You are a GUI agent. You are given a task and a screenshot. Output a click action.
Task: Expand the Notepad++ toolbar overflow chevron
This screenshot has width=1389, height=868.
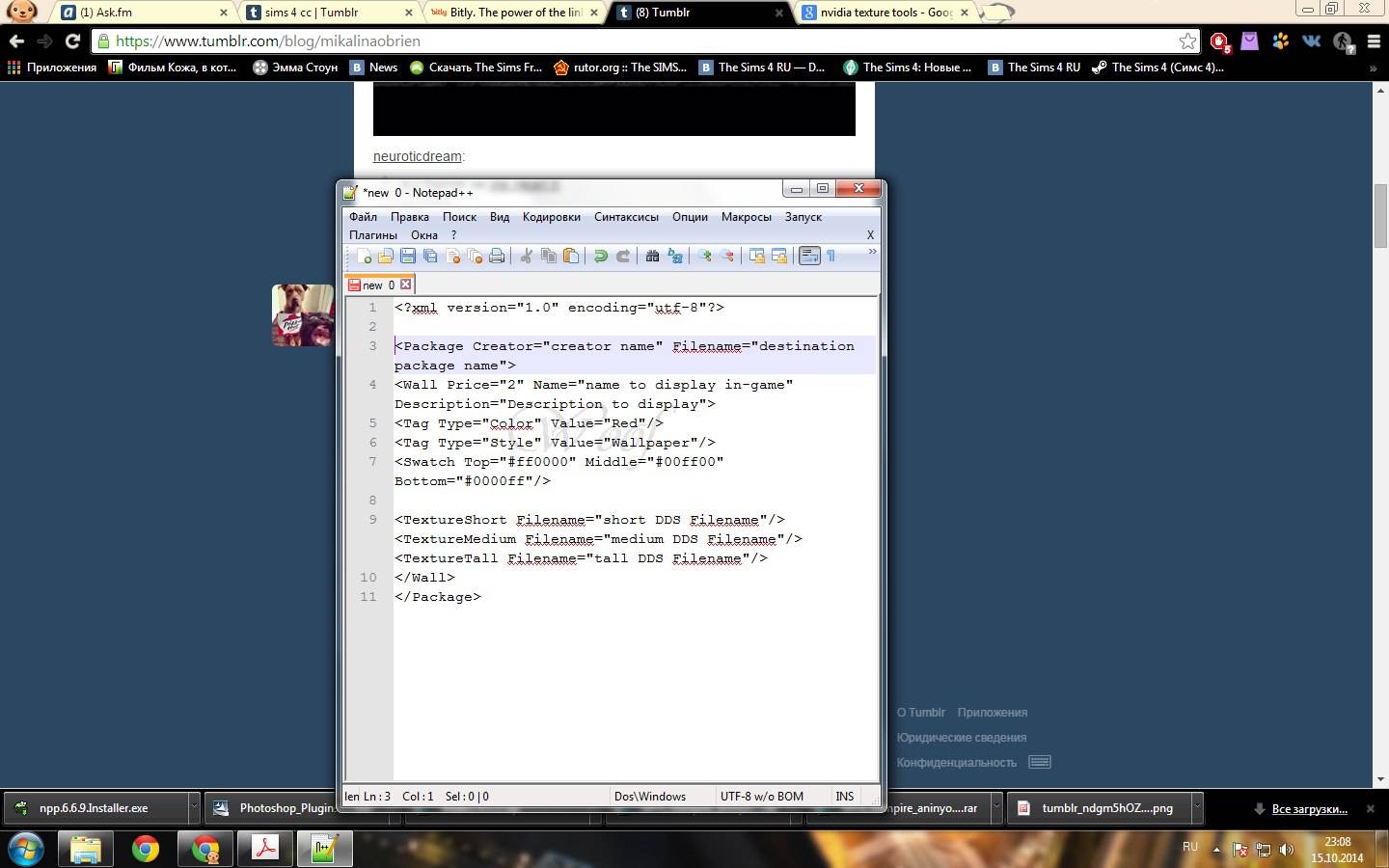872,252
